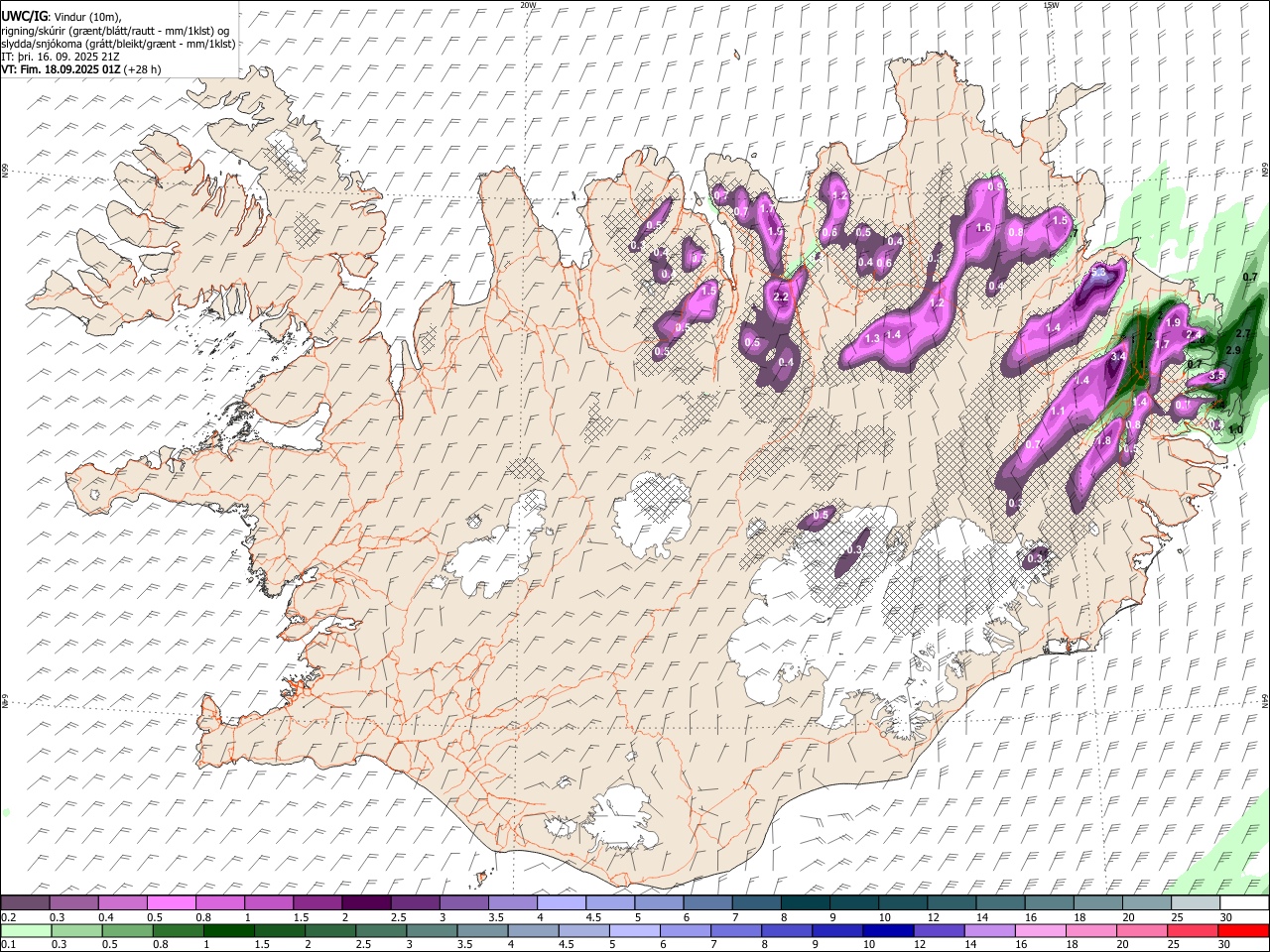Click the valid time line 'VT: Fim. 18.09.2025 01Z'
The height and width of the screenshot is (952, 1270).
pyautogui.click(x=61, y=69)
